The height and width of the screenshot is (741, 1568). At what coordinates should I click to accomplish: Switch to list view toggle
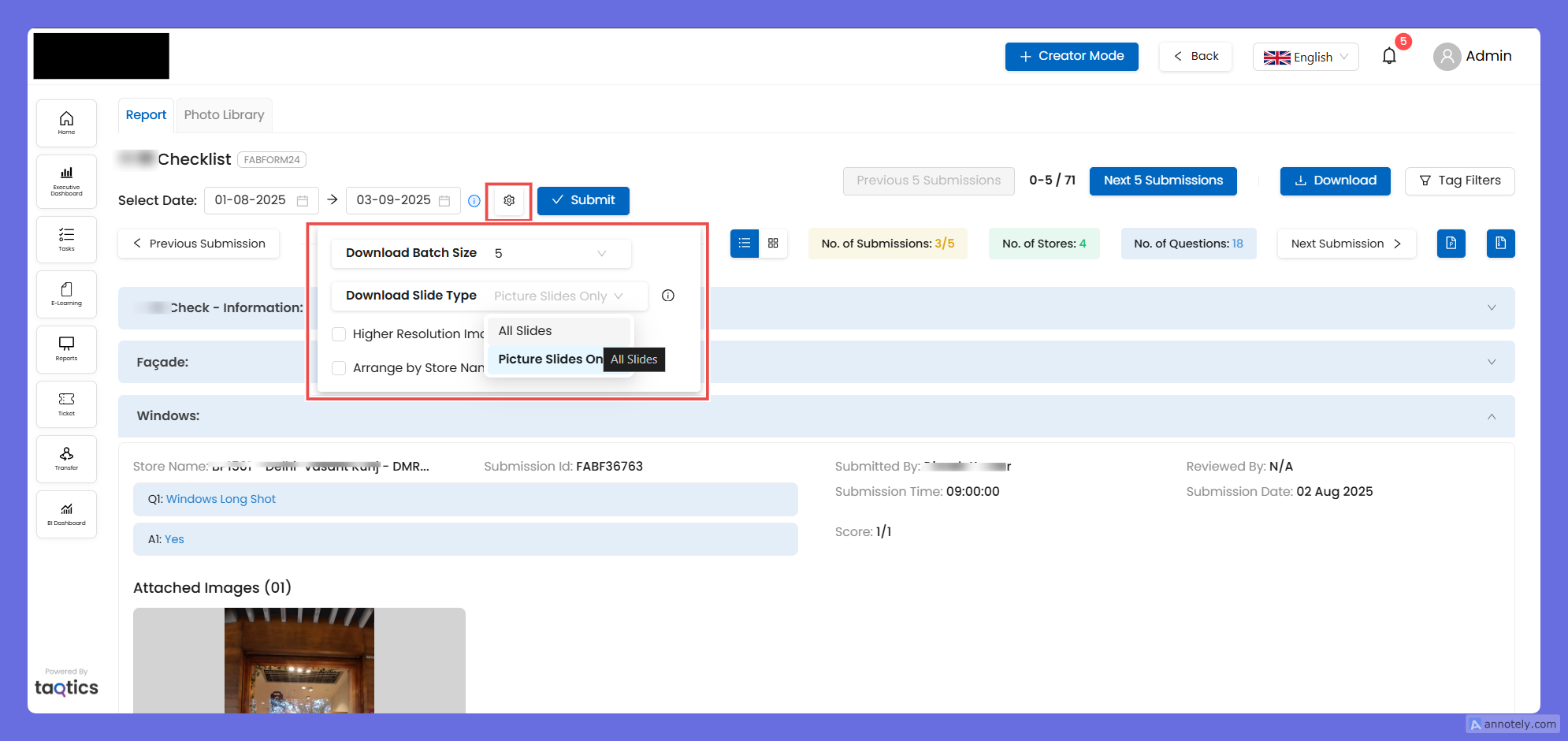[745, 244]
